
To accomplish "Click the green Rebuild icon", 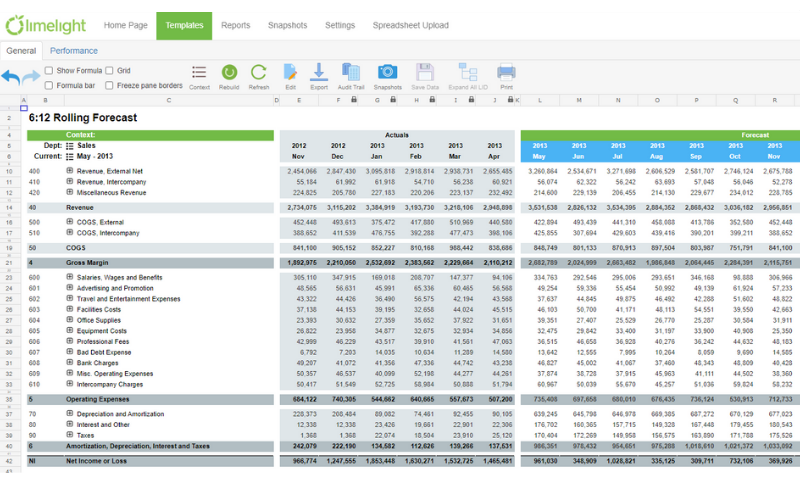I will [x=229, y=72].
